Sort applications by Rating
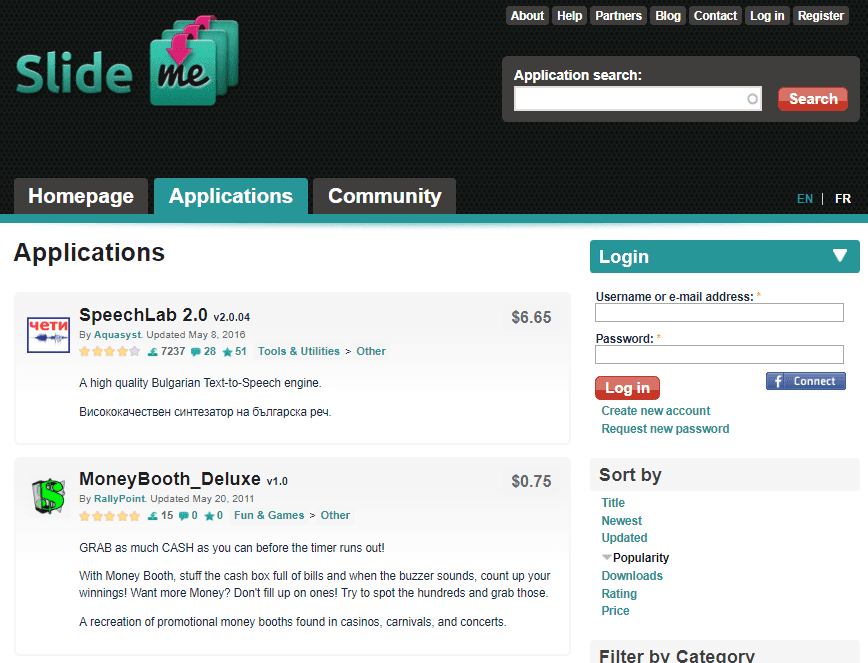The height and width of the screenshot is (663, 868). [619, 594]
